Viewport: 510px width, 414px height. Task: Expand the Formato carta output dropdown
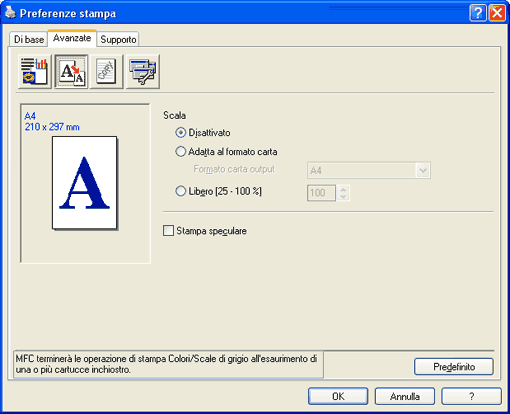[x=423, y=171]
